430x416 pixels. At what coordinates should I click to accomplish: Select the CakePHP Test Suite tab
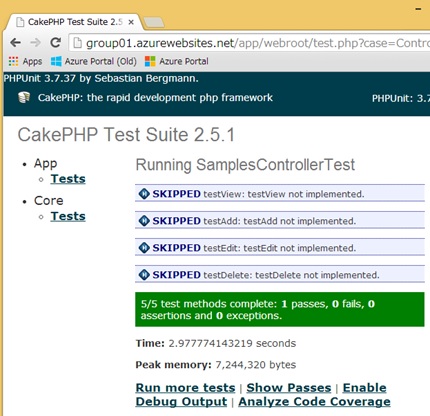tap(75, 22)
